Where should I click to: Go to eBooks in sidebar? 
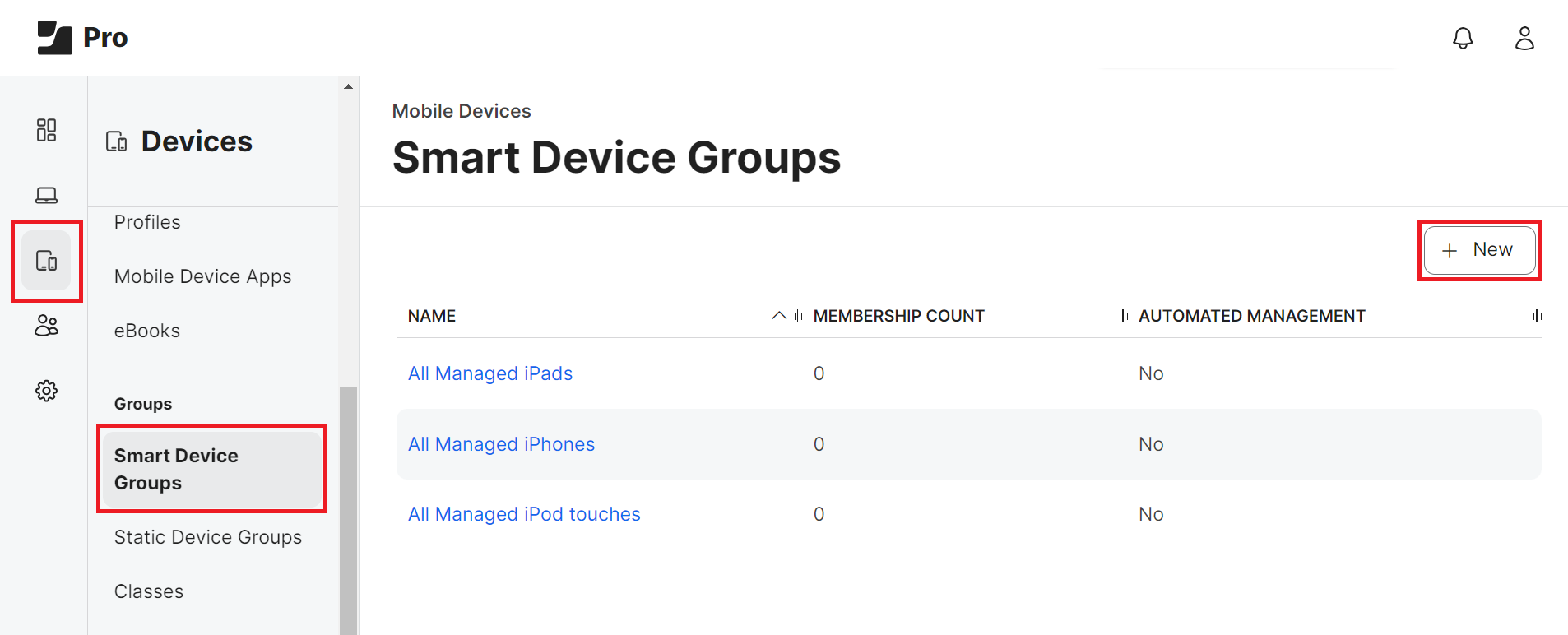(146, 331)
